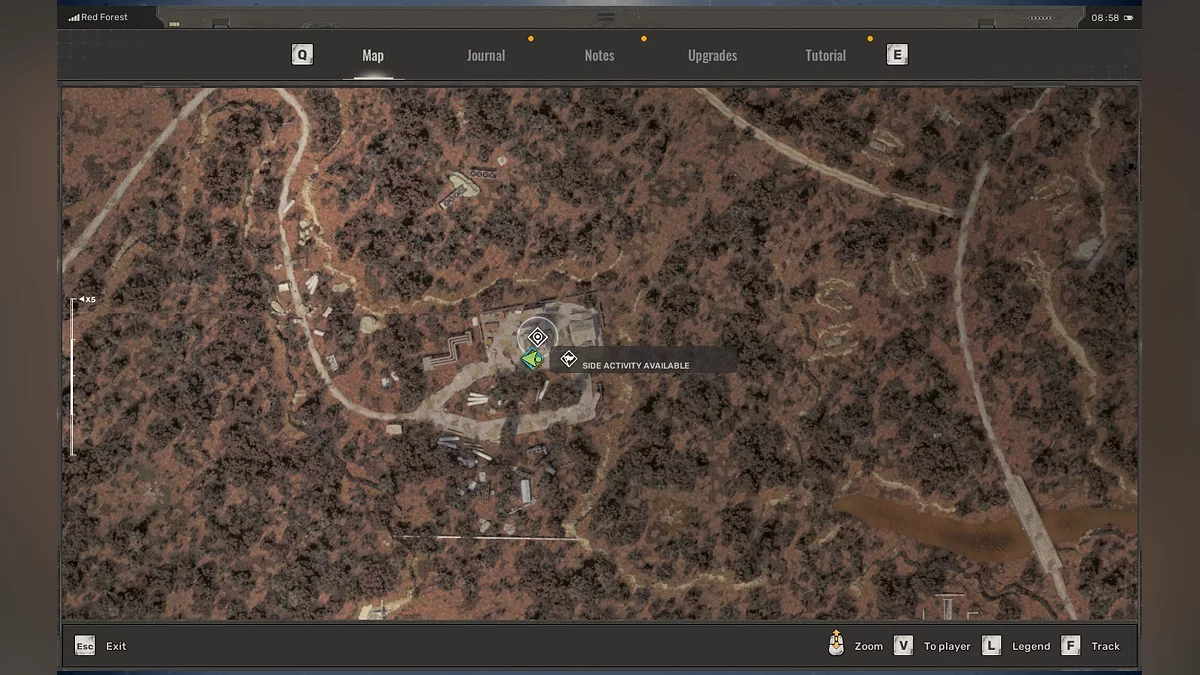
Task: Click the x5 zoom level scale bar
Action: [x=72, y=376]
